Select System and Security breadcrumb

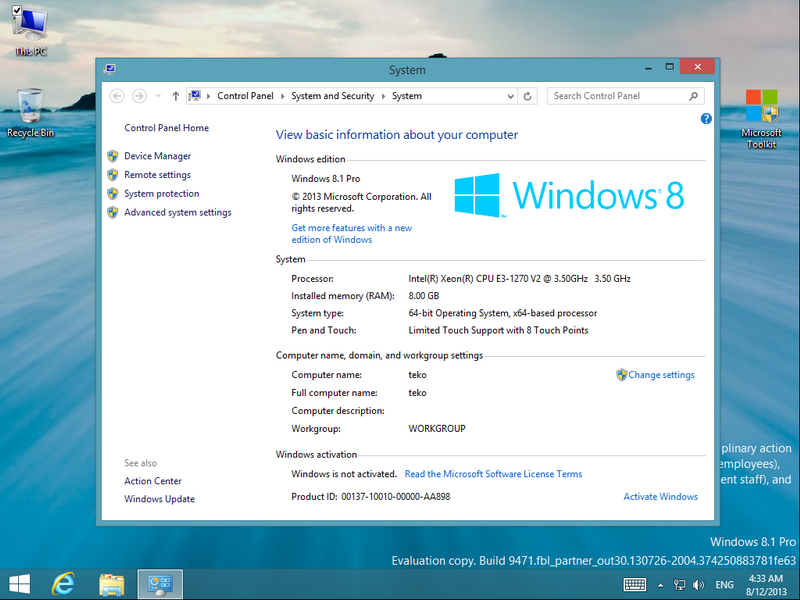pyautogui.click(x=333, y=96)
